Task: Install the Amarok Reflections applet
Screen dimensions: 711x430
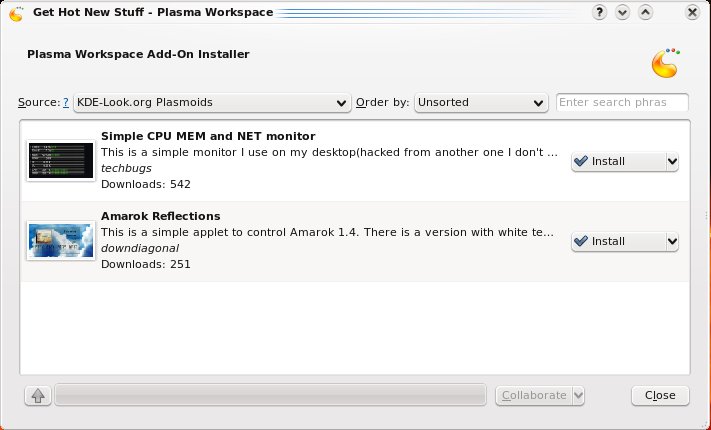Action: 615,242
